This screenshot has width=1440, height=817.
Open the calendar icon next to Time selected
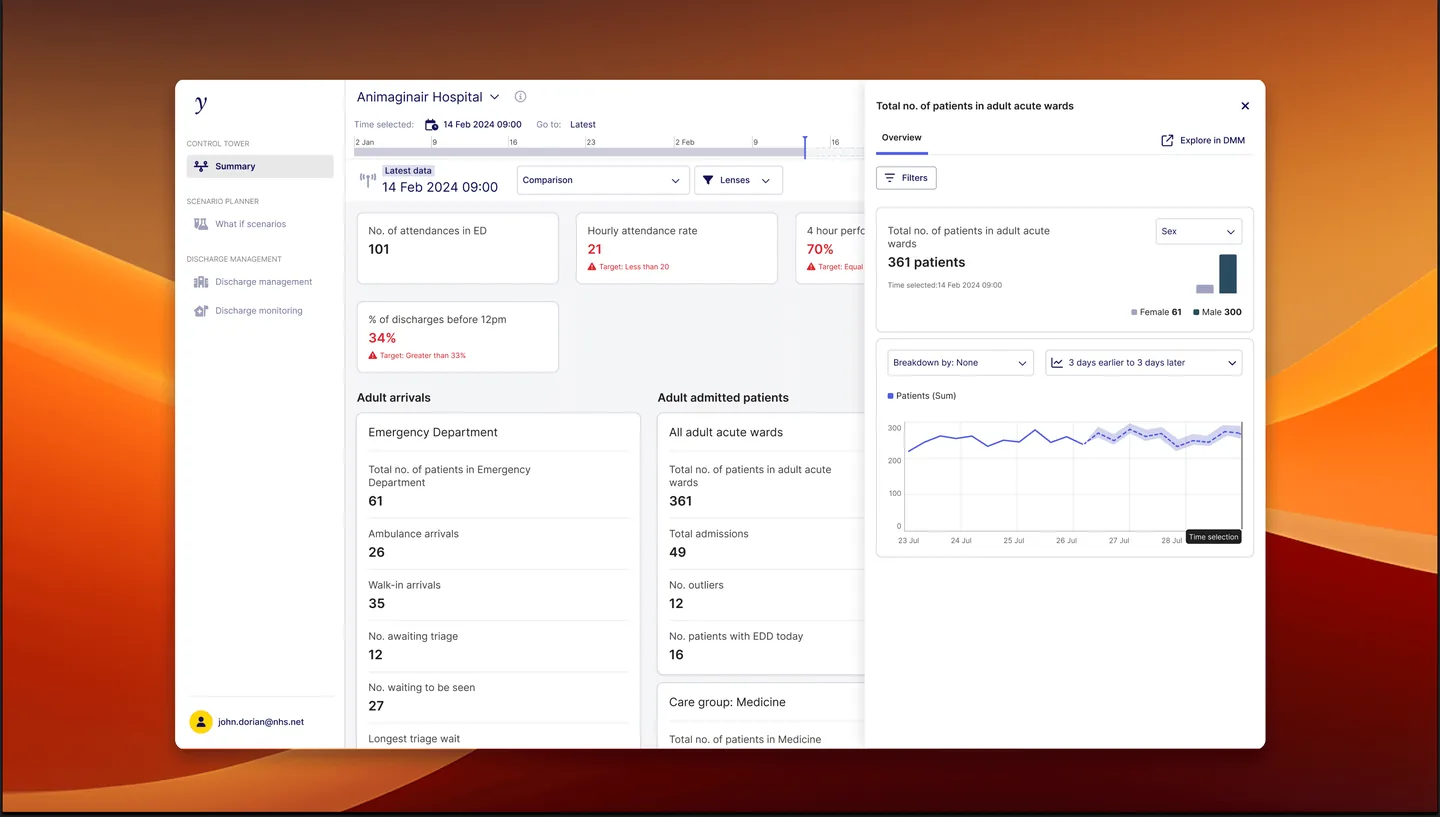[431, 125]
